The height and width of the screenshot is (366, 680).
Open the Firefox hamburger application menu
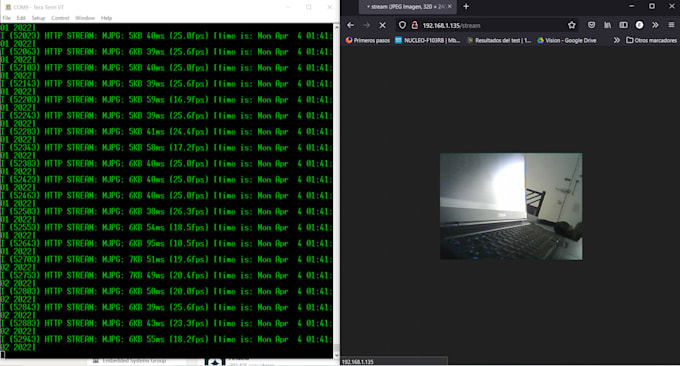(x=671, y=25)
